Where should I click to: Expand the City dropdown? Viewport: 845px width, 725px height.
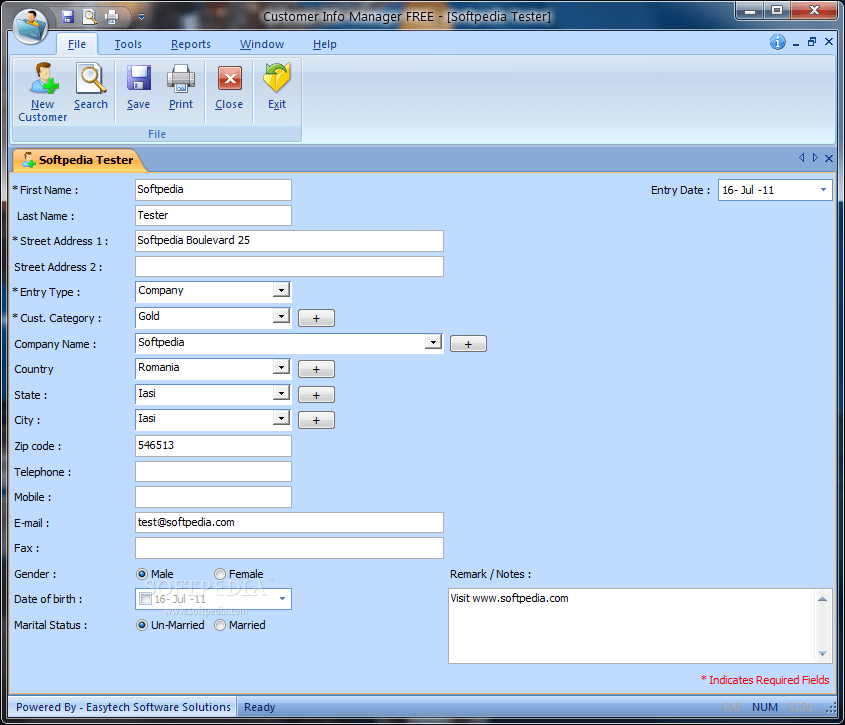pyautogui.click(x=281, y=418)
